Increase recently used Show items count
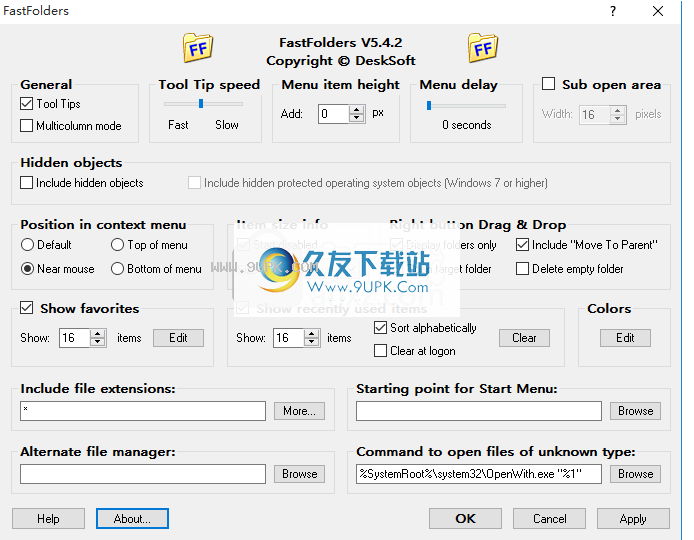 pos(312,334)
